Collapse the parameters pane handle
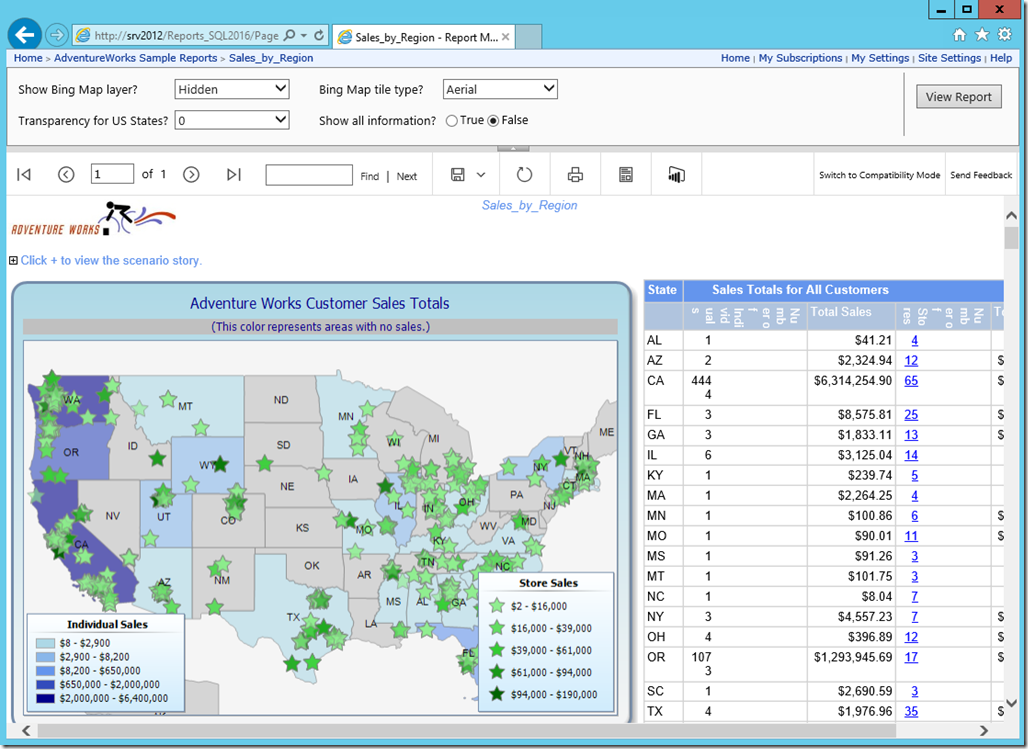1028x749 pixels. [x=514, y=148]
